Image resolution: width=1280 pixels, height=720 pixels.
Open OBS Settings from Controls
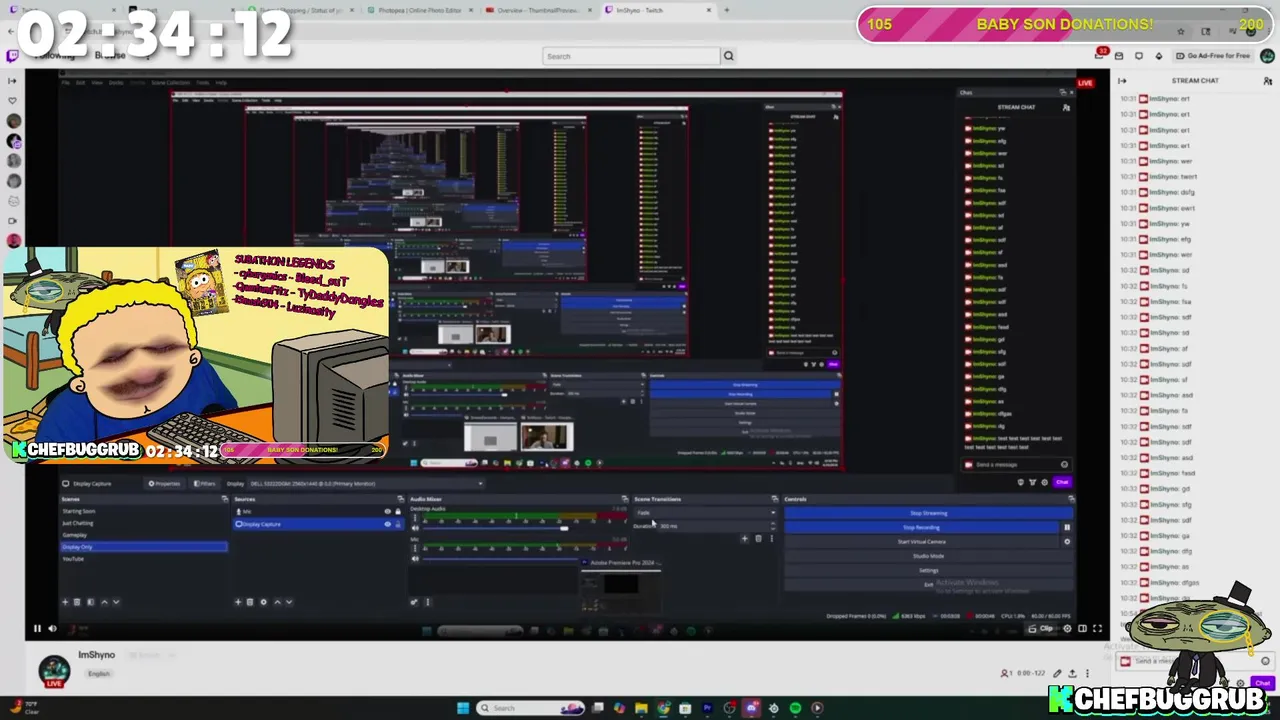pyautogui.click(x=928, y=570)
